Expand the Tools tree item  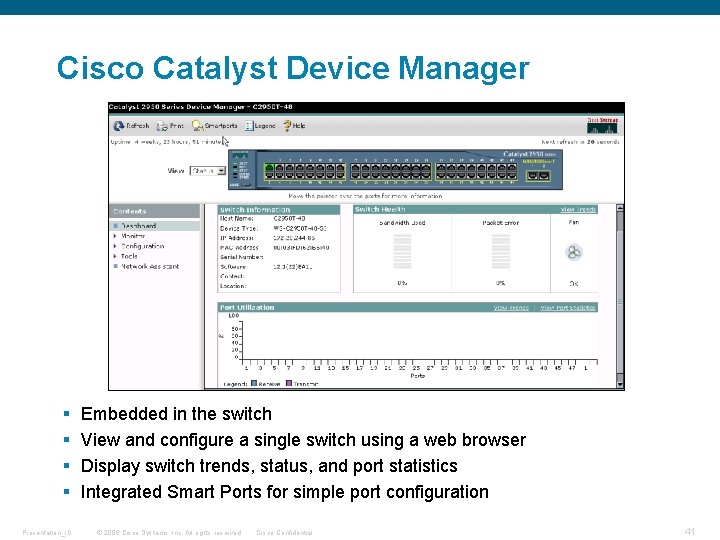tap(115, 256)
